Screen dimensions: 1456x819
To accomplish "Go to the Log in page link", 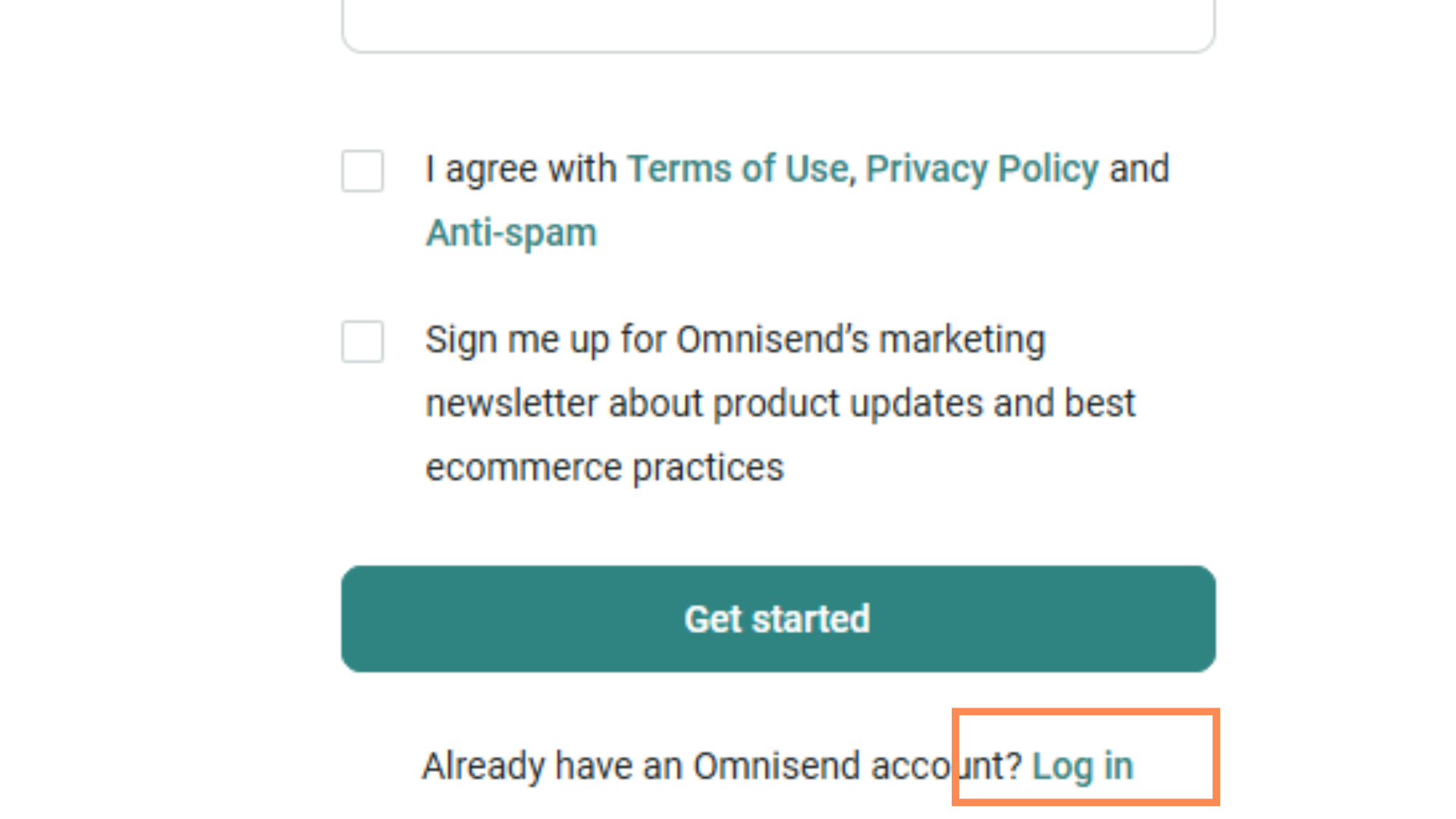I will pos(1082,766).
